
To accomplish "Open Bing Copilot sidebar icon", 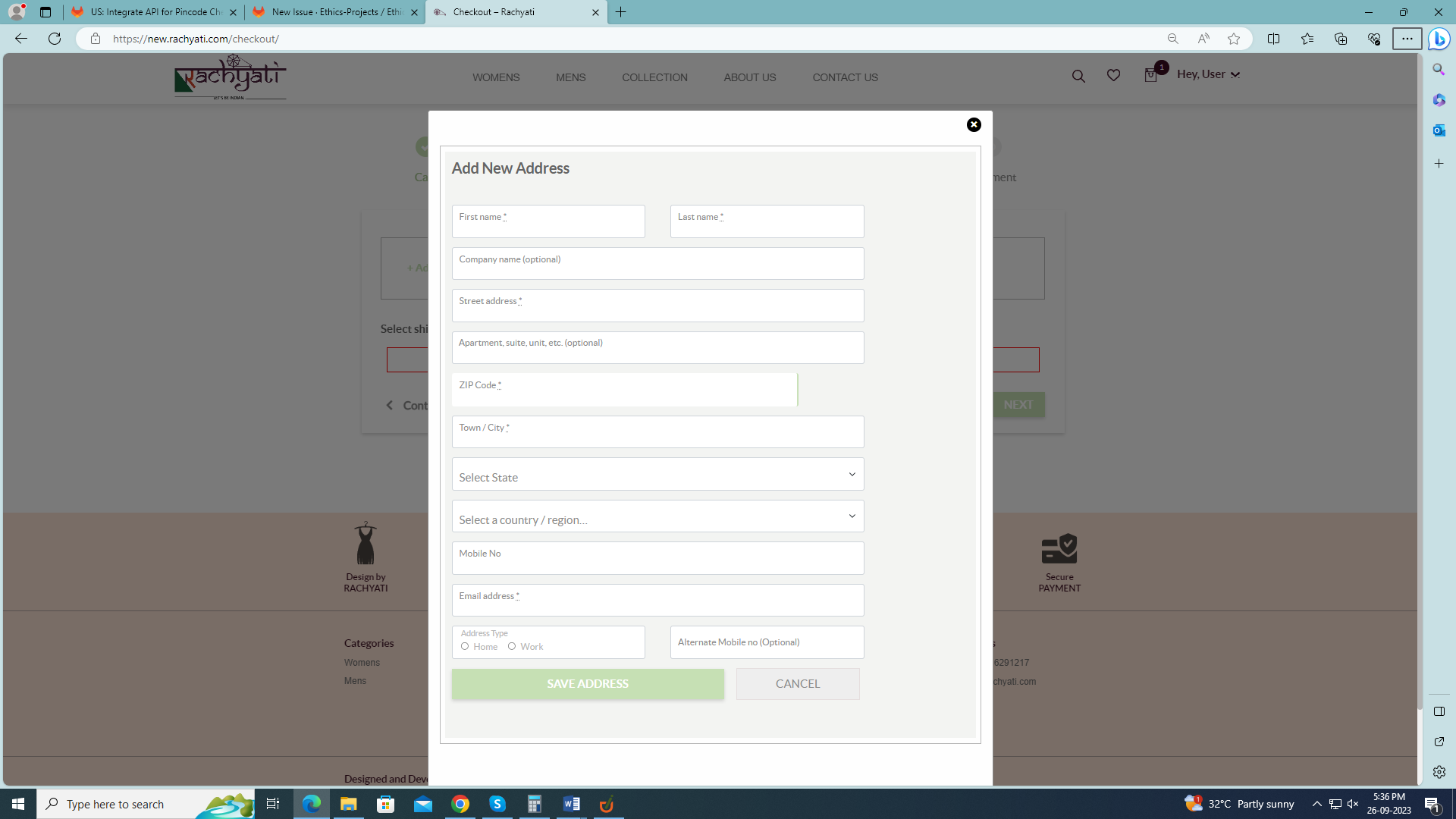I will [x=1439, y=39].
